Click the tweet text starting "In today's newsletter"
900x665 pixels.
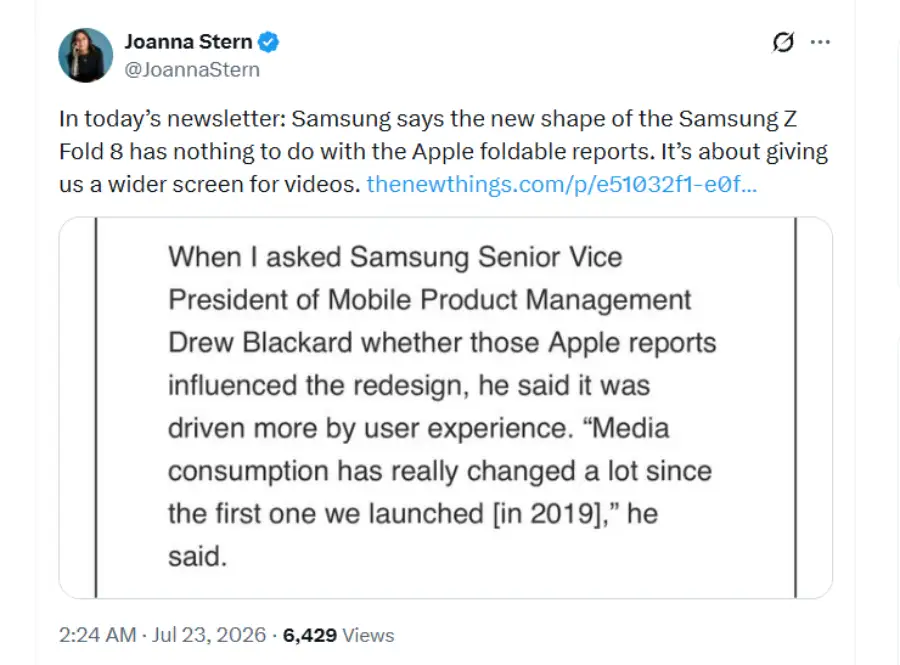point(443,151)
